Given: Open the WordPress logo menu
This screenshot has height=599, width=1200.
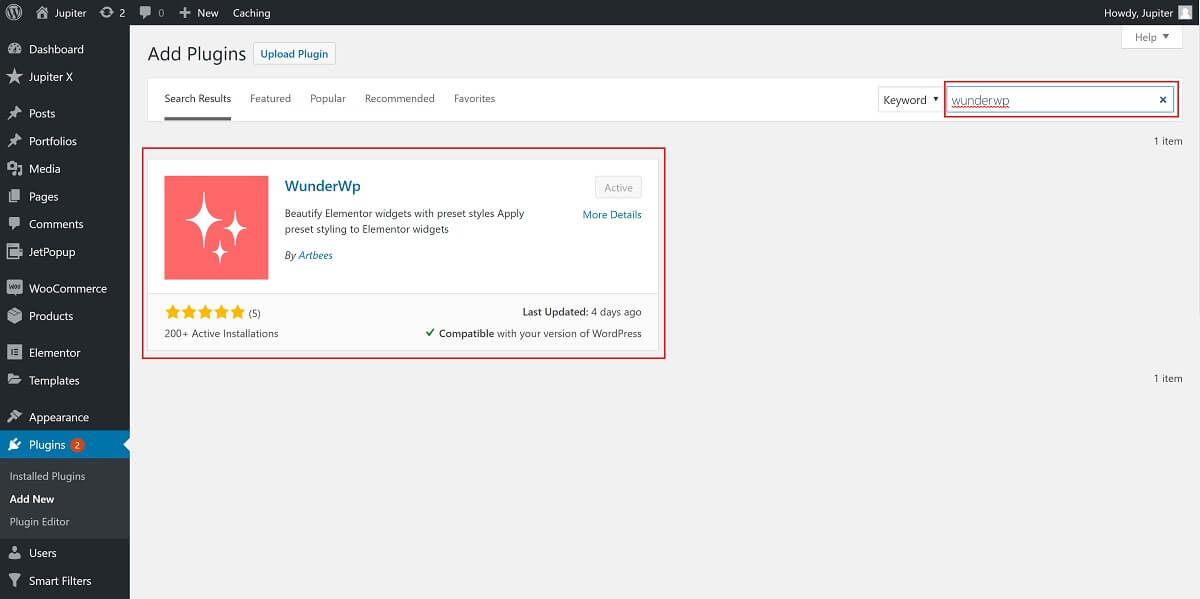Looking at the screenshot, I should (13, 13).
